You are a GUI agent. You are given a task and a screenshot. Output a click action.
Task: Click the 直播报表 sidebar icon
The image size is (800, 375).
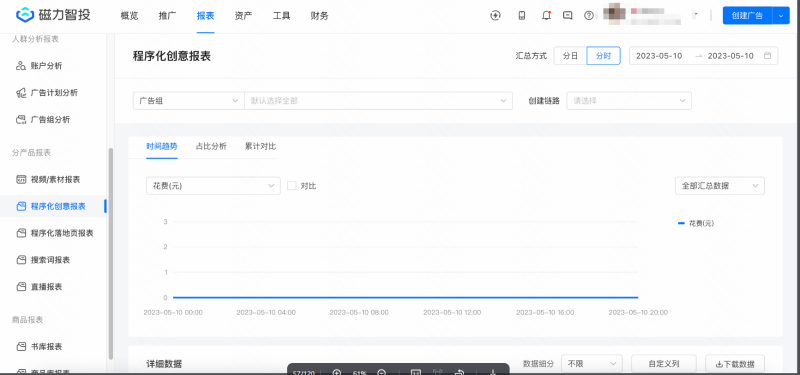[21, 287]
